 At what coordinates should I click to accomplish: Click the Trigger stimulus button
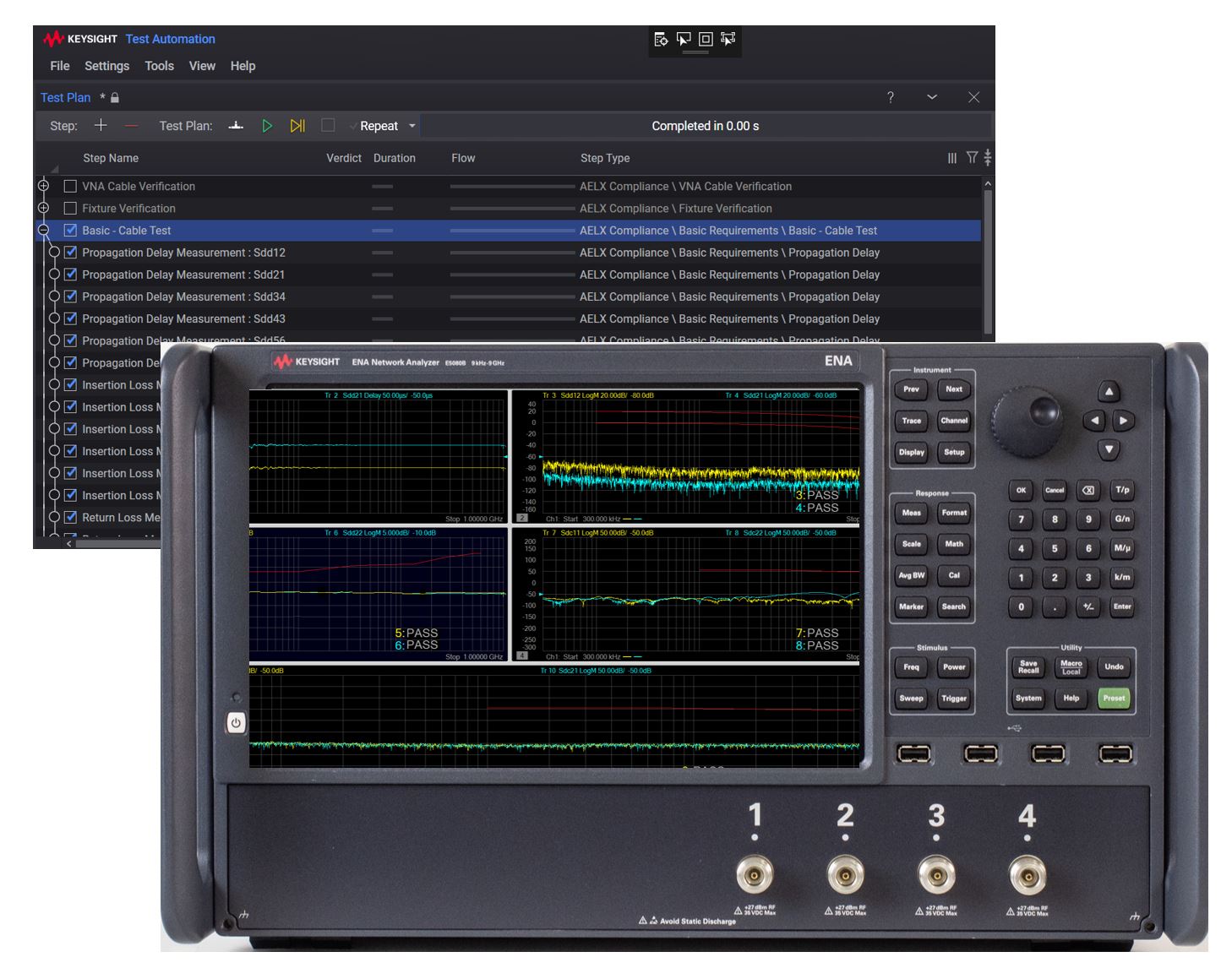(954, 699)
